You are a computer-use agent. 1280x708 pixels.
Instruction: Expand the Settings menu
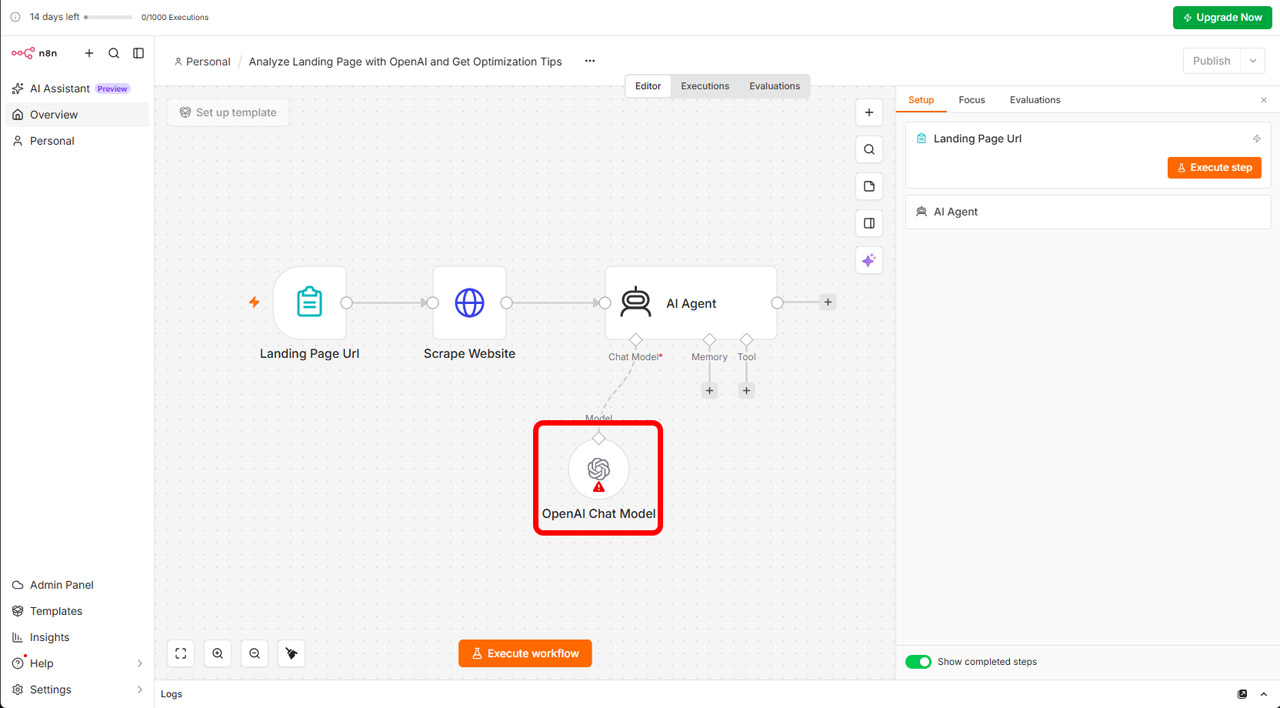pyautogui.click(x=77, y=689)
